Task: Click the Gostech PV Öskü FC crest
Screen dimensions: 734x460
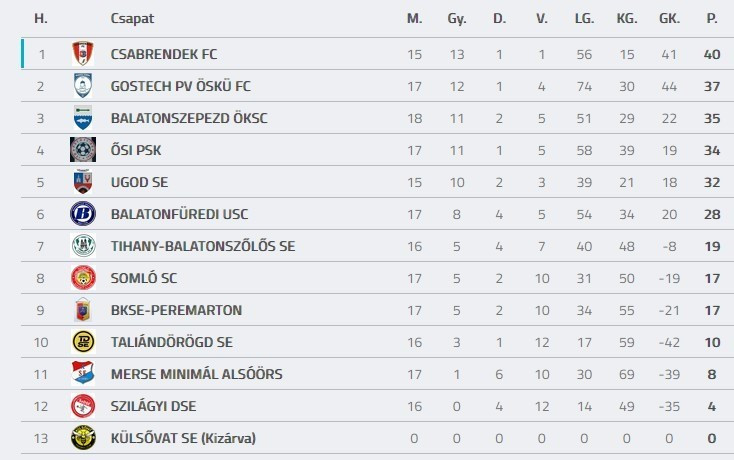Action: pos(83,86)
